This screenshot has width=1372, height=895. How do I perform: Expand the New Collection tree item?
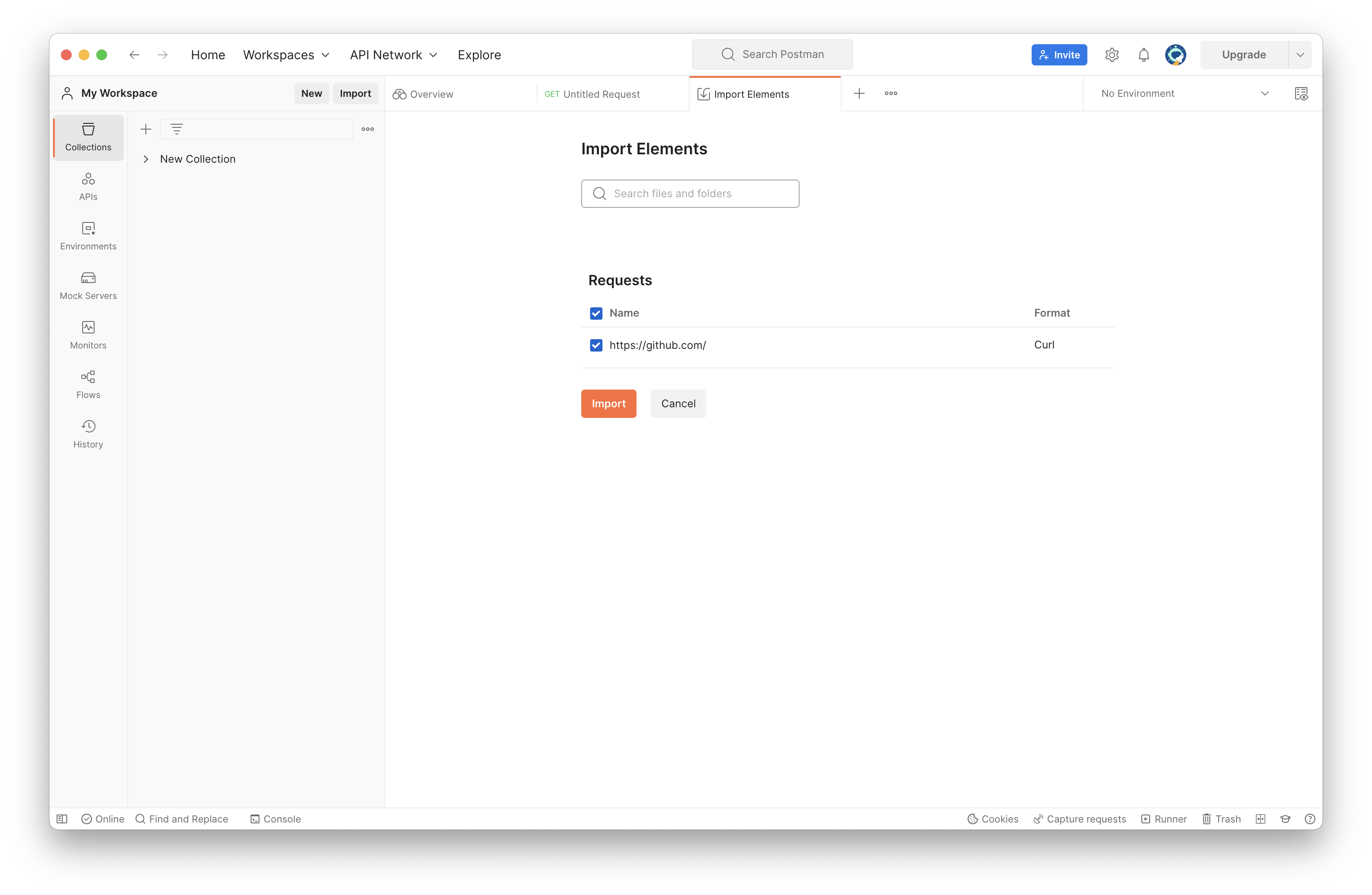pyautogui.click(x=146, y=159)
